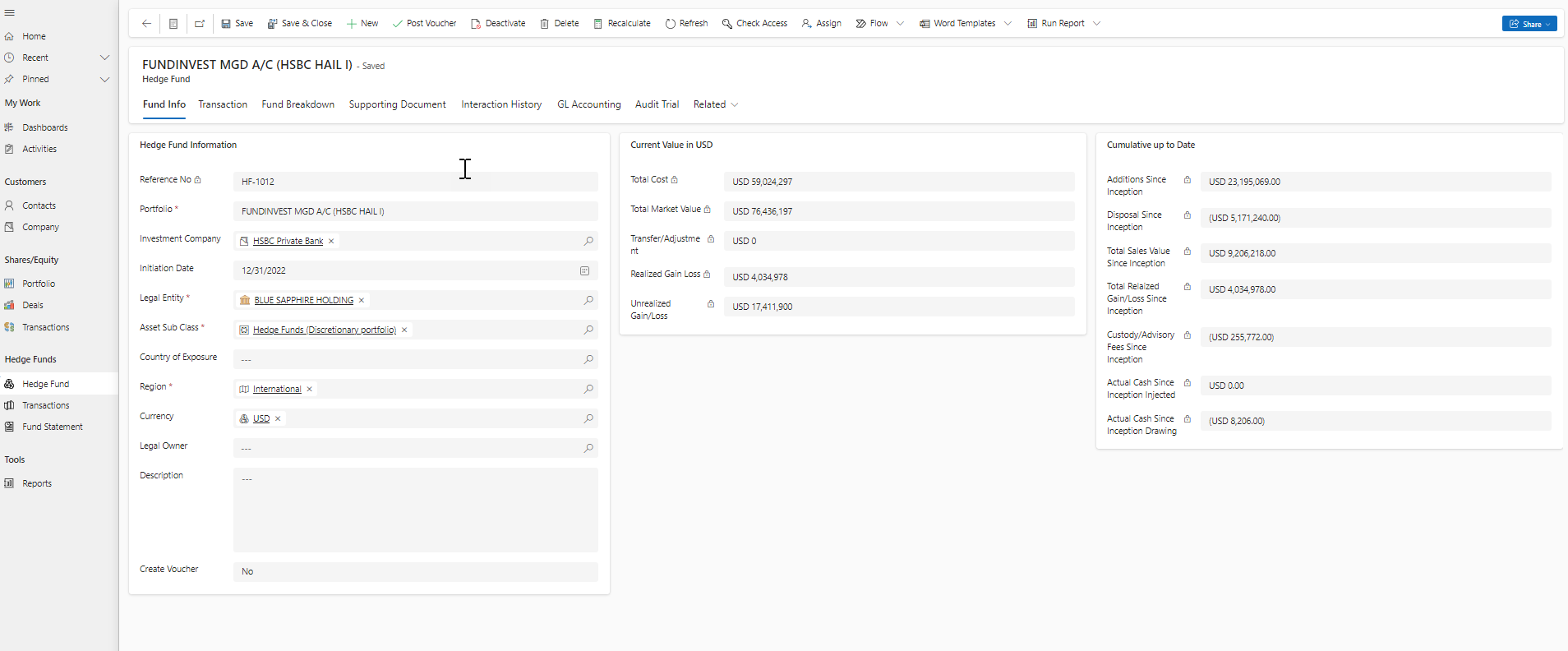Open the hamburger navigation menu icon
Screen dimensions: 1568x651
click(10, 12)
